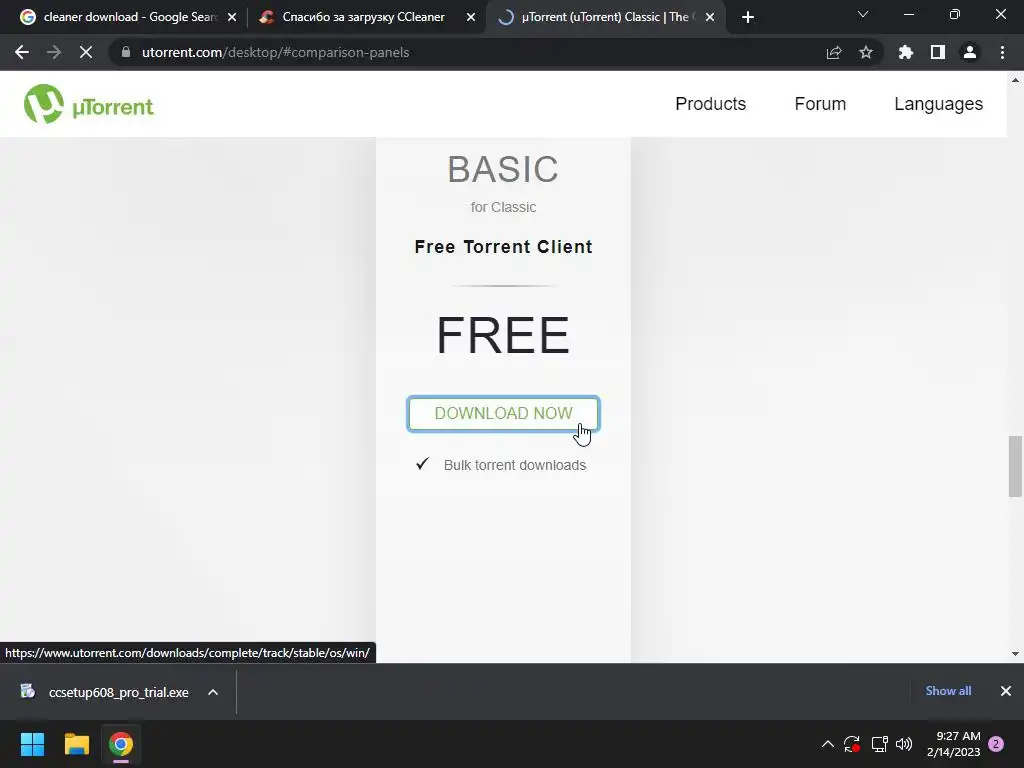The image size is (1024, 768).
Task: Click the sync status tray icon
Action: [852, 744]
